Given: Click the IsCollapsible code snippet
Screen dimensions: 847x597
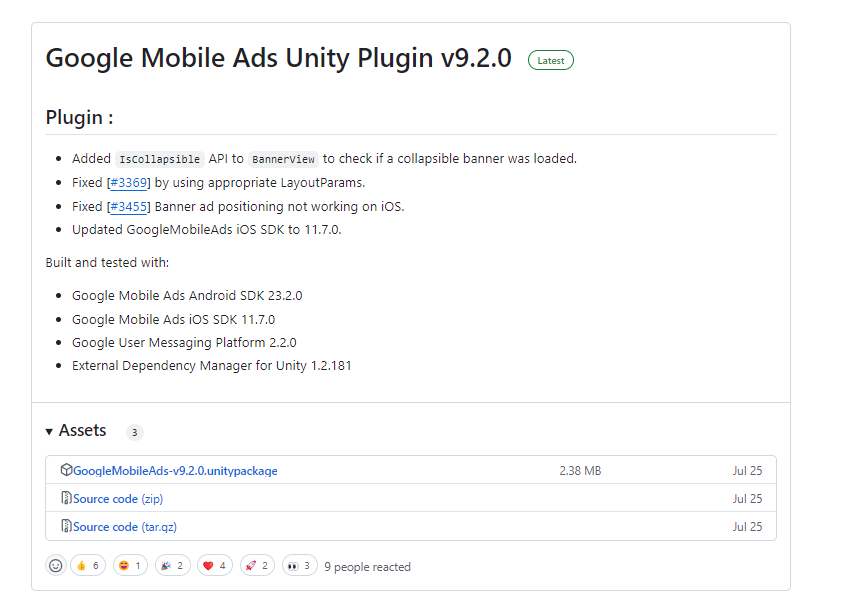Looking at the screenshot, I should 159,159.
